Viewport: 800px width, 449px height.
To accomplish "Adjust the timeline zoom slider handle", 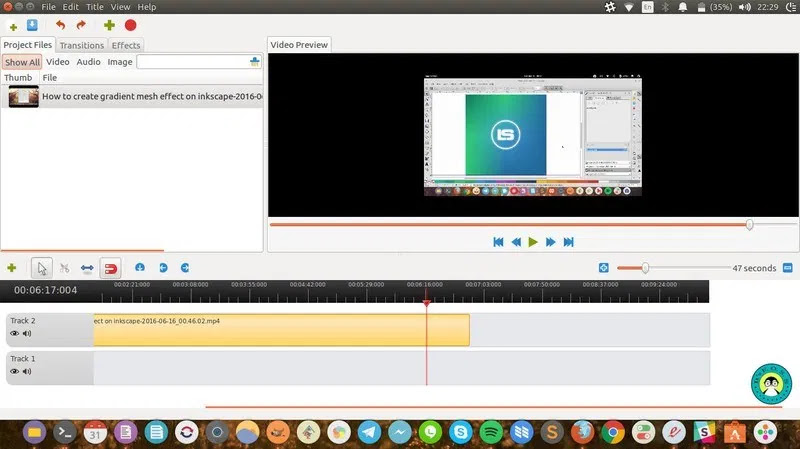I will 645,268.
